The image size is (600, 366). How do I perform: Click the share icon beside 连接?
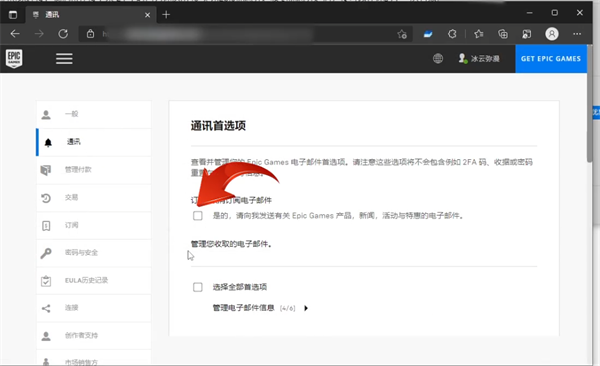(46, 308)
